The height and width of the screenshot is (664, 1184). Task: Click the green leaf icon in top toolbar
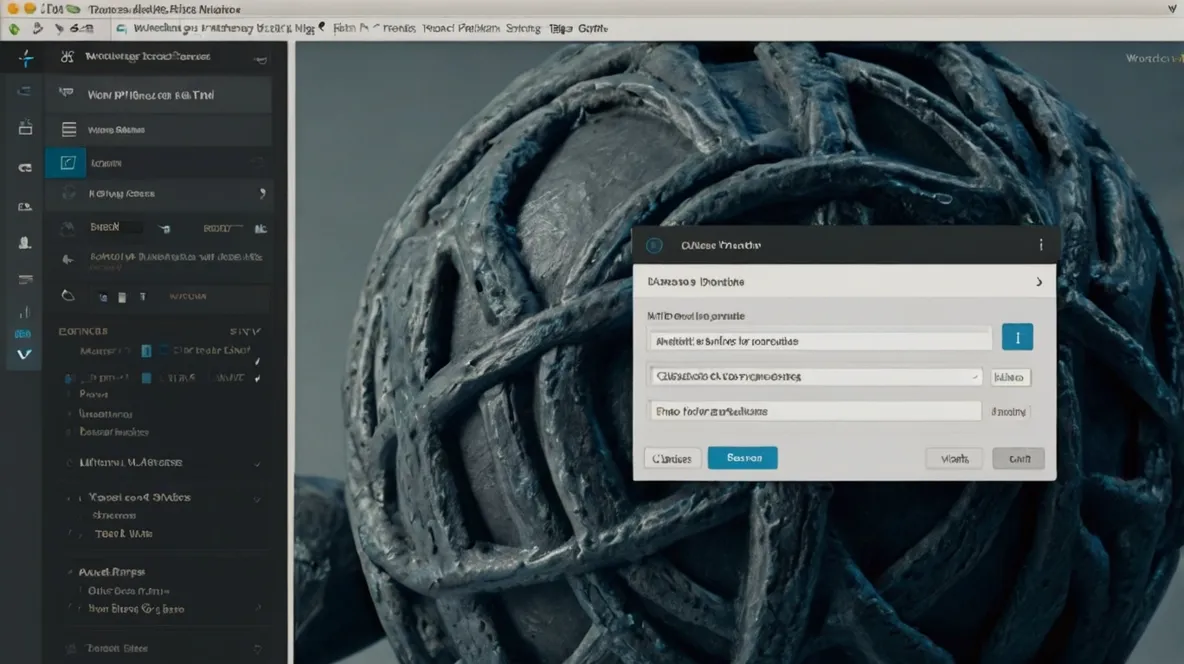14,29
